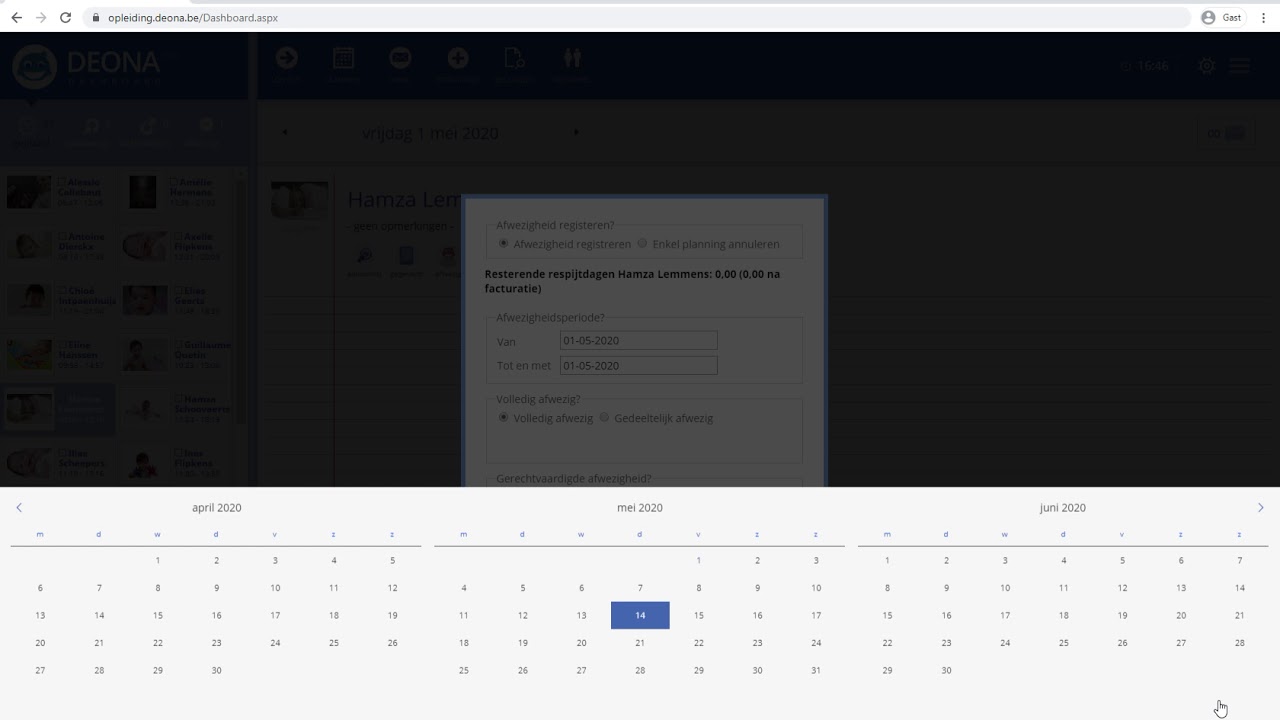Click the 'Tot en met' date field

(638, 365)
